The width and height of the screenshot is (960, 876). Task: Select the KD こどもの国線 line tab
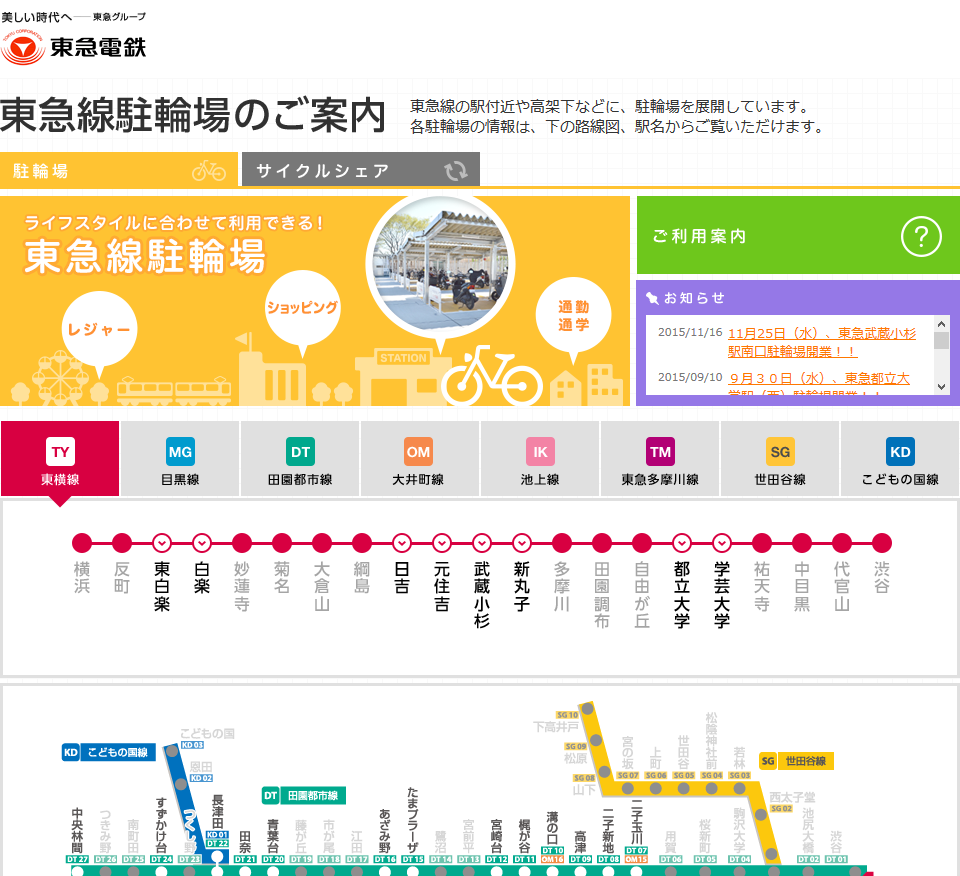(900, 459)
